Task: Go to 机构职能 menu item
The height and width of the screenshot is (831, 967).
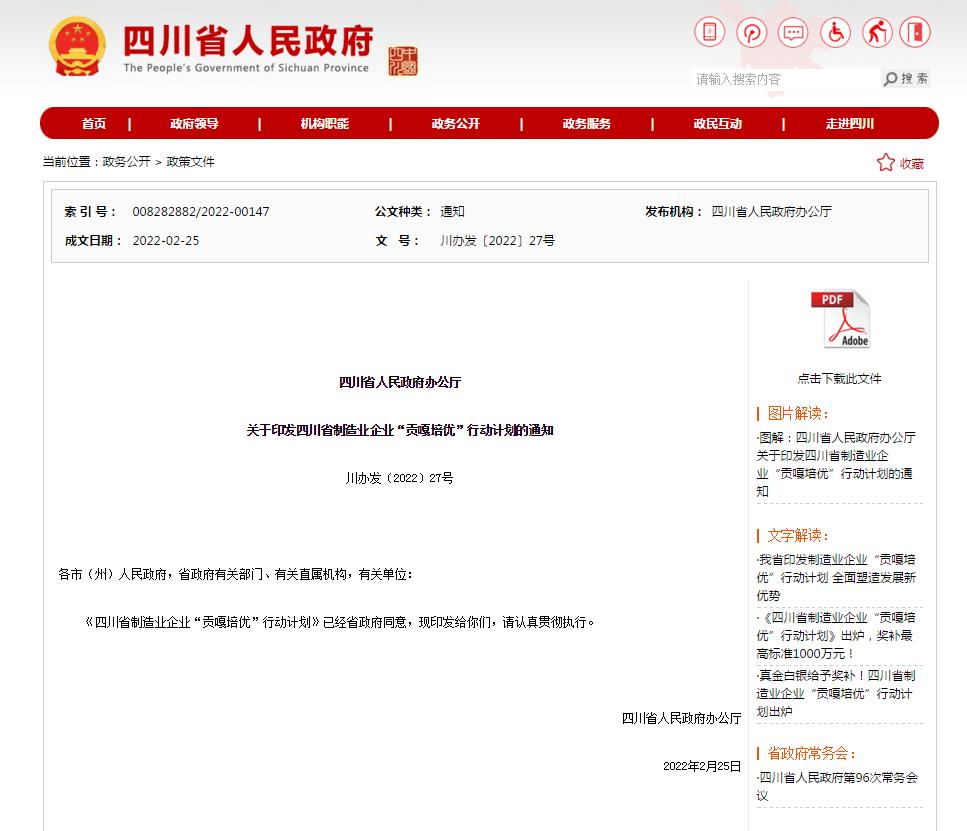Action: click(x=325, y=124)
